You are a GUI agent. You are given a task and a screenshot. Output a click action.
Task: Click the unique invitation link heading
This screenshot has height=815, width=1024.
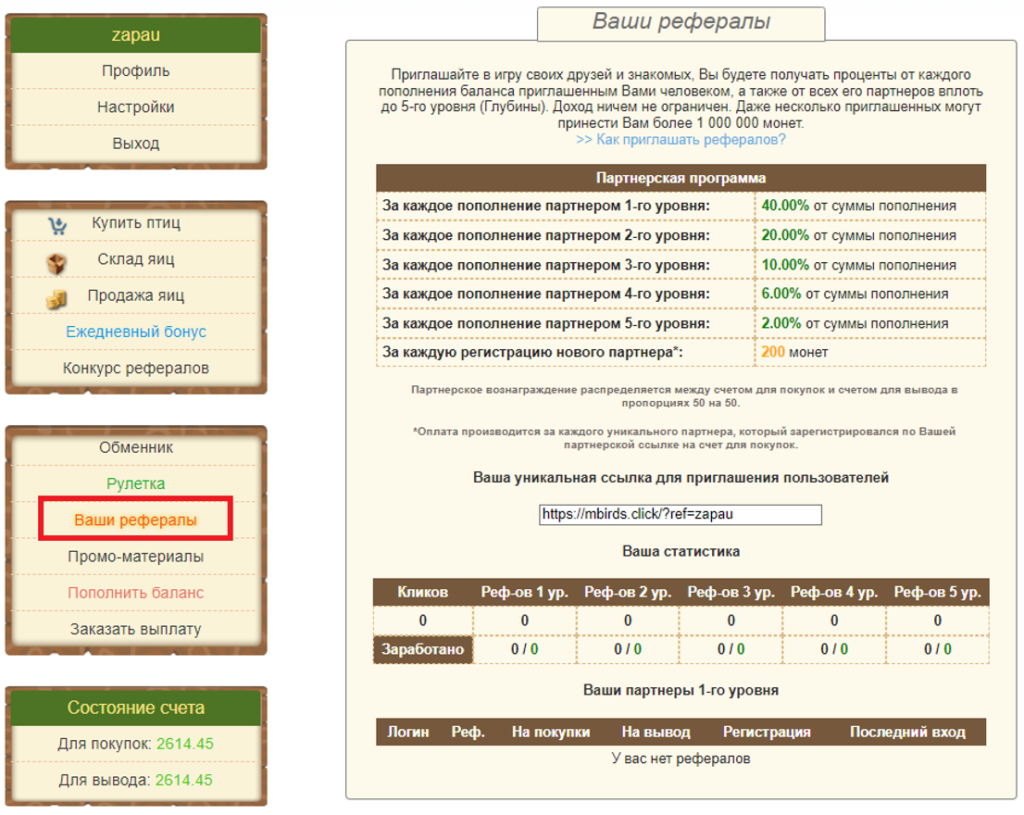coord(680,478)
